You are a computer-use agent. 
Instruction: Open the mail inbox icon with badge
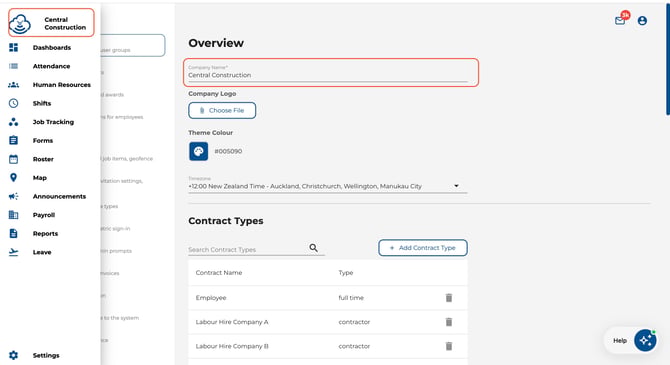620,21
